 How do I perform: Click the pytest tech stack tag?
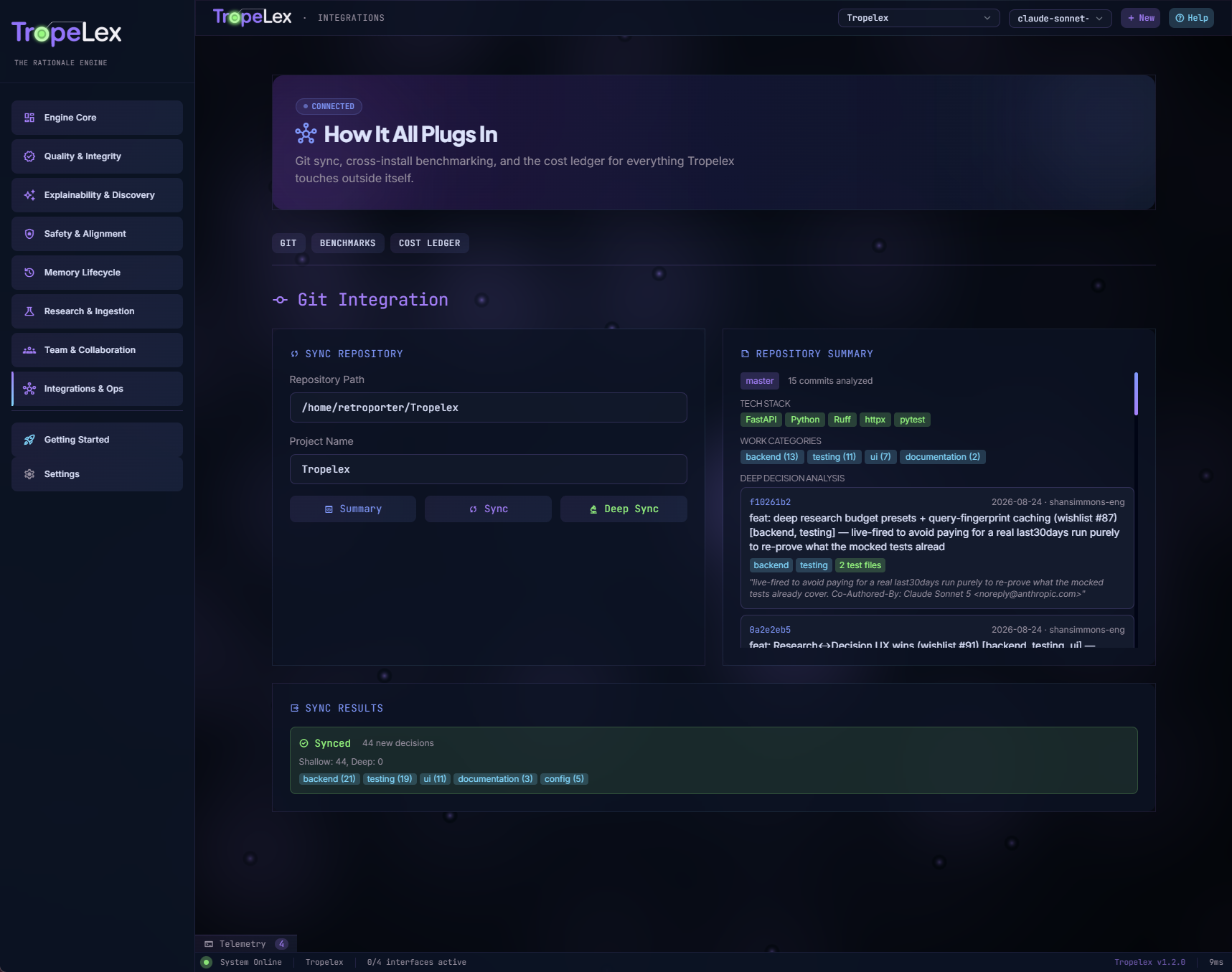coord(912,420)
